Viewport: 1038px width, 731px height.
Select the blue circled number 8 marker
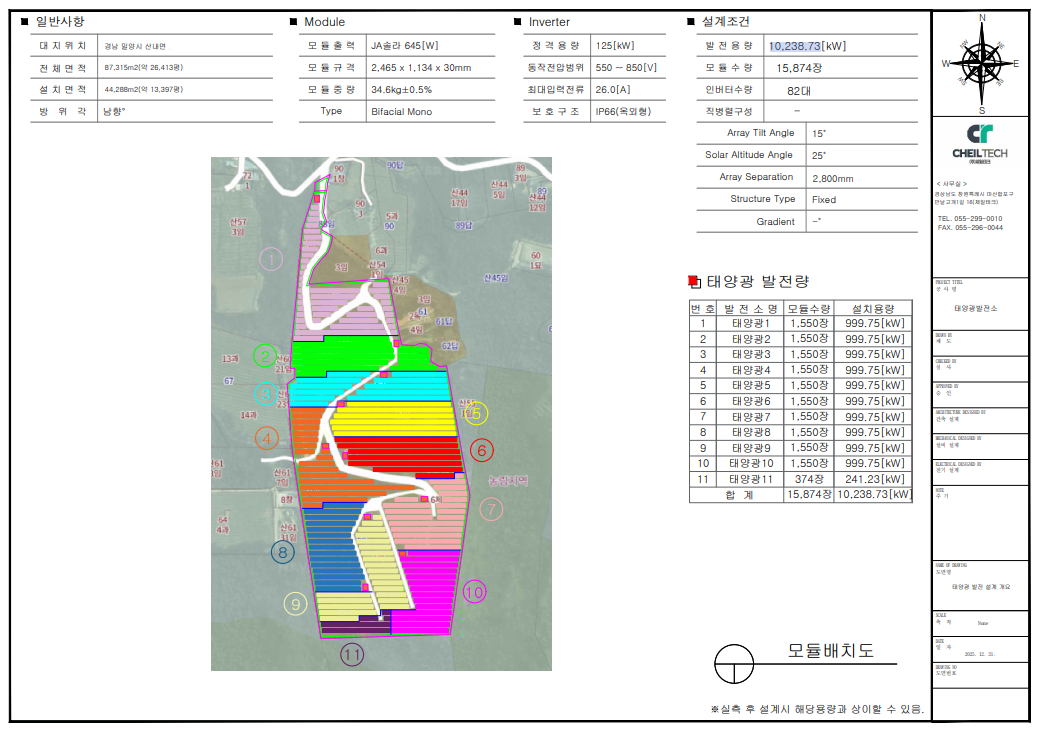click(282, 551)
